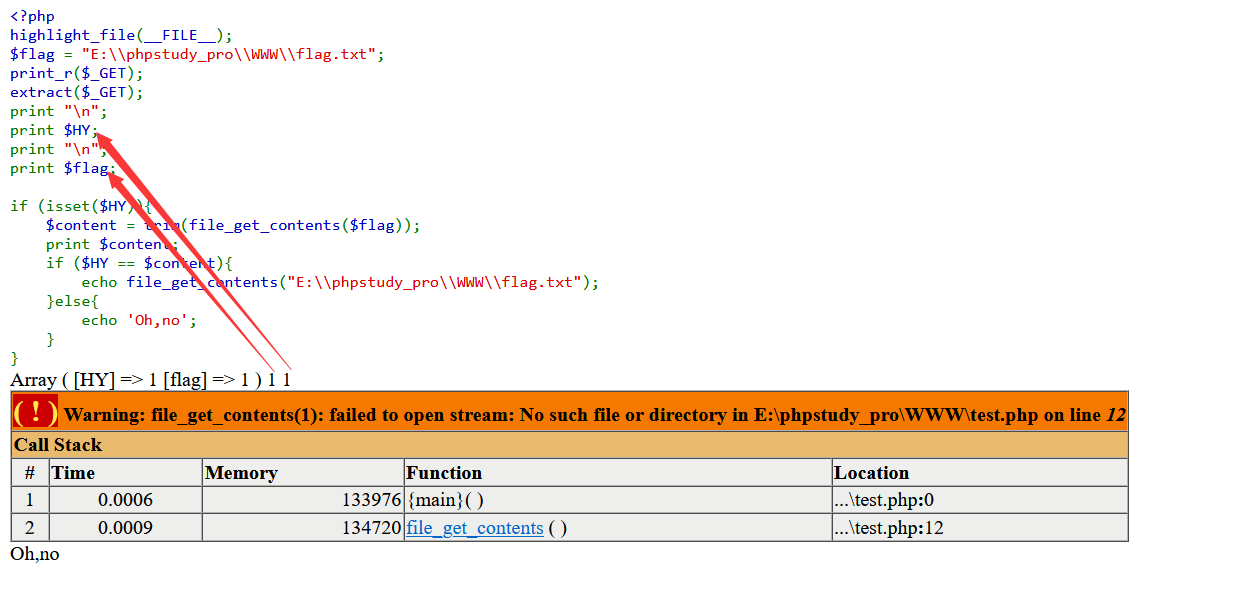The width and height of the screenshot is (1234, 610).
Task: Click the 'Oh,no' output text at the bottom
Action: click(35, 553)
